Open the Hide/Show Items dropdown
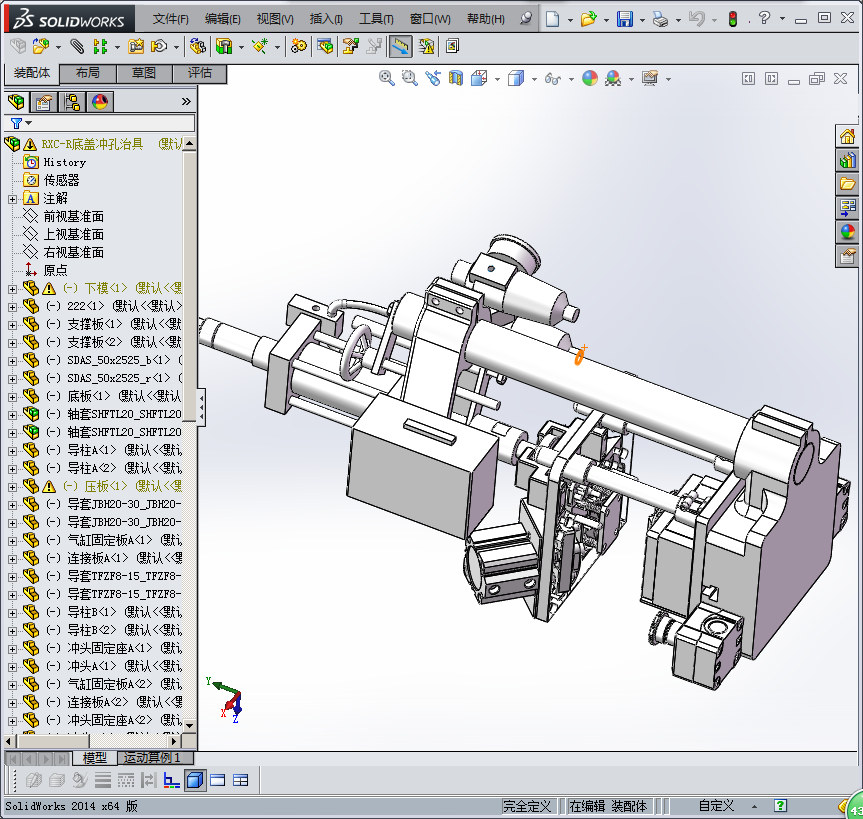 coord(571,79)
